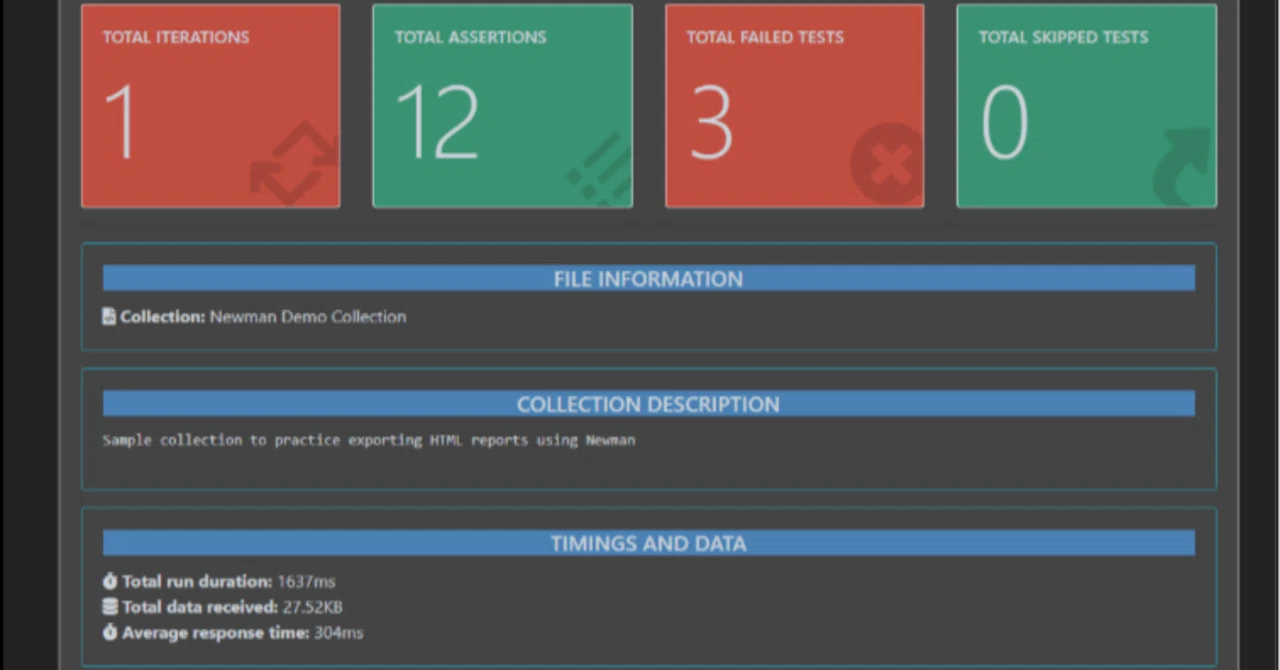Click the 27.52KB data received value
1280x670 pixels.
click(311, 607)
